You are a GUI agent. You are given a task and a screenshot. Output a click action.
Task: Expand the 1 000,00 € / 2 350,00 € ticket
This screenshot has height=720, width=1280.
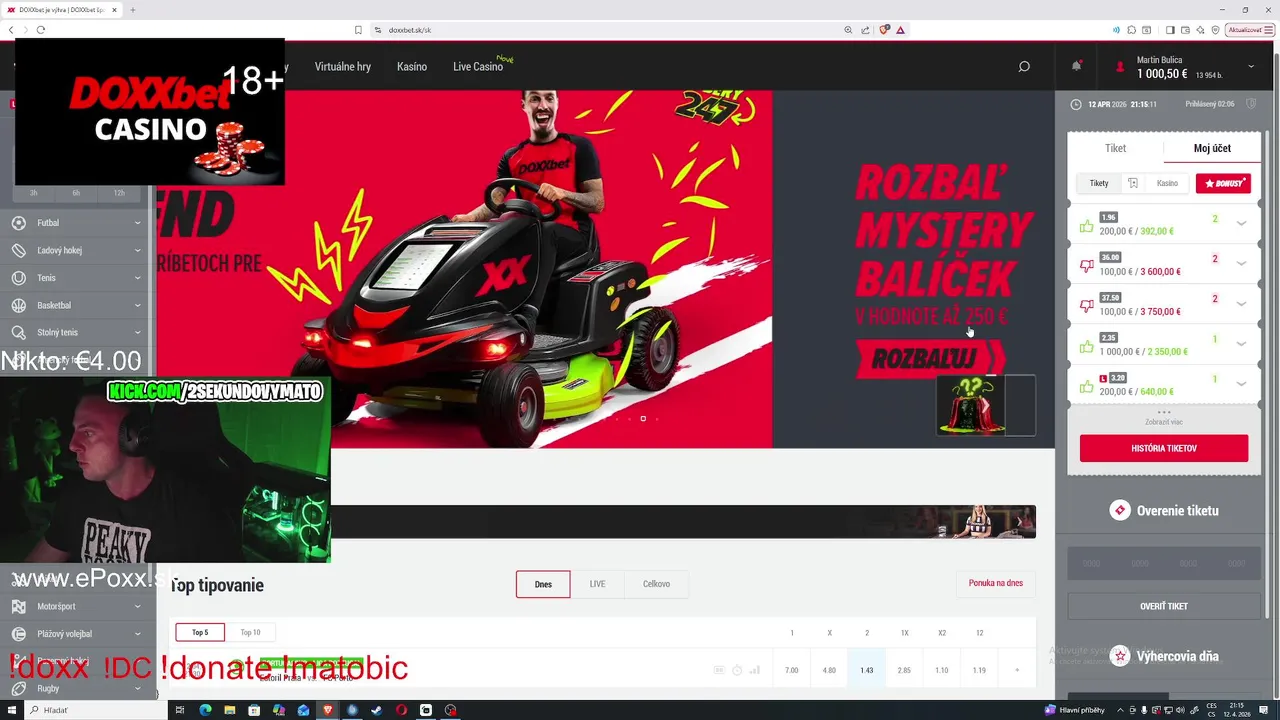[x=1241, y=344]
